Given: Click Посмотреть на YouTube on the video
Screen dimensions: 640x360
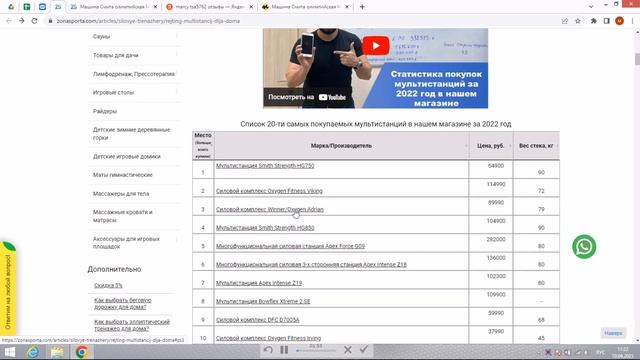Looking at the screenshot, I should tap(307, 97).
